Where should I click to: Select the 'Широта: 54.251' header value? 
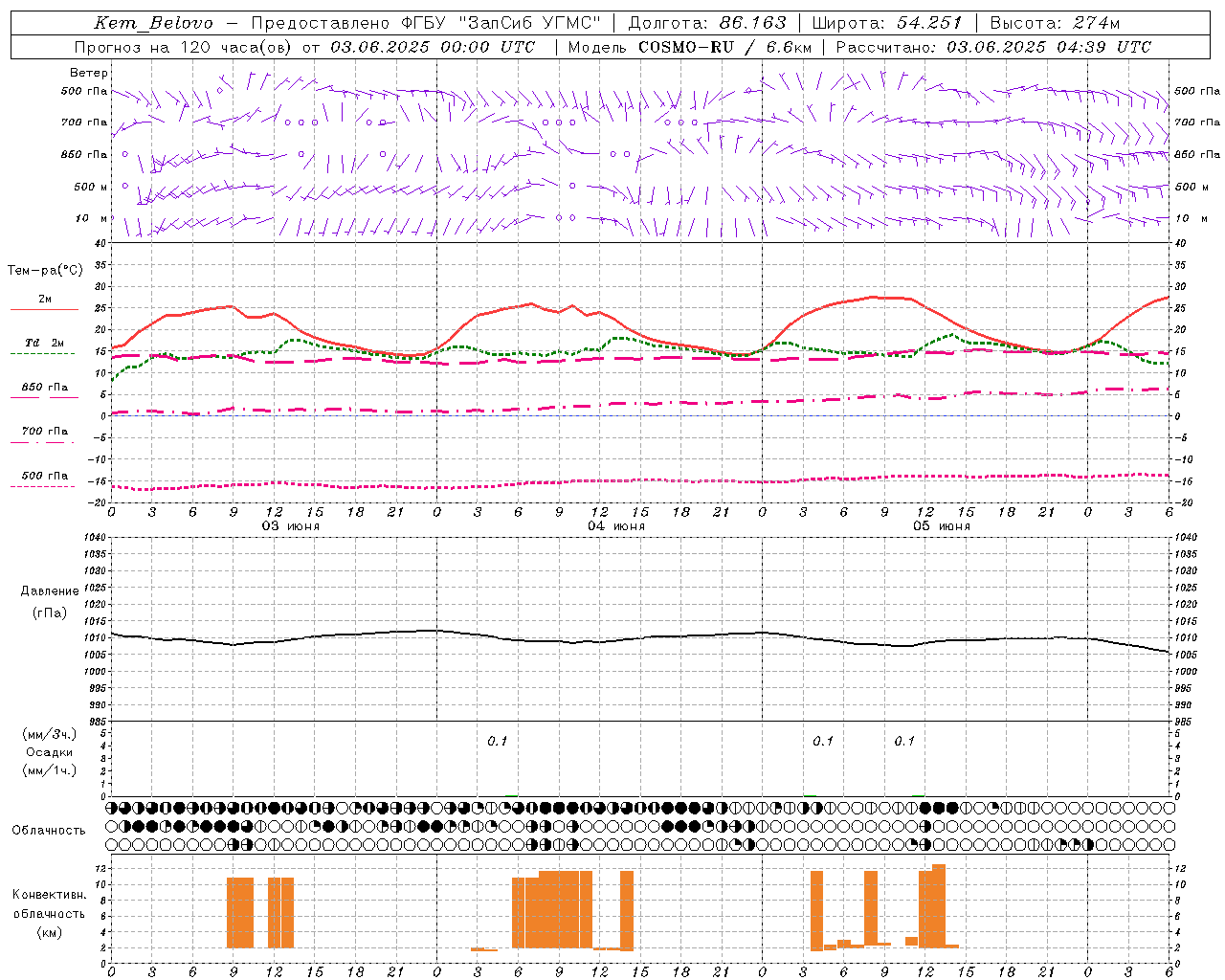(x=887, y=23)
